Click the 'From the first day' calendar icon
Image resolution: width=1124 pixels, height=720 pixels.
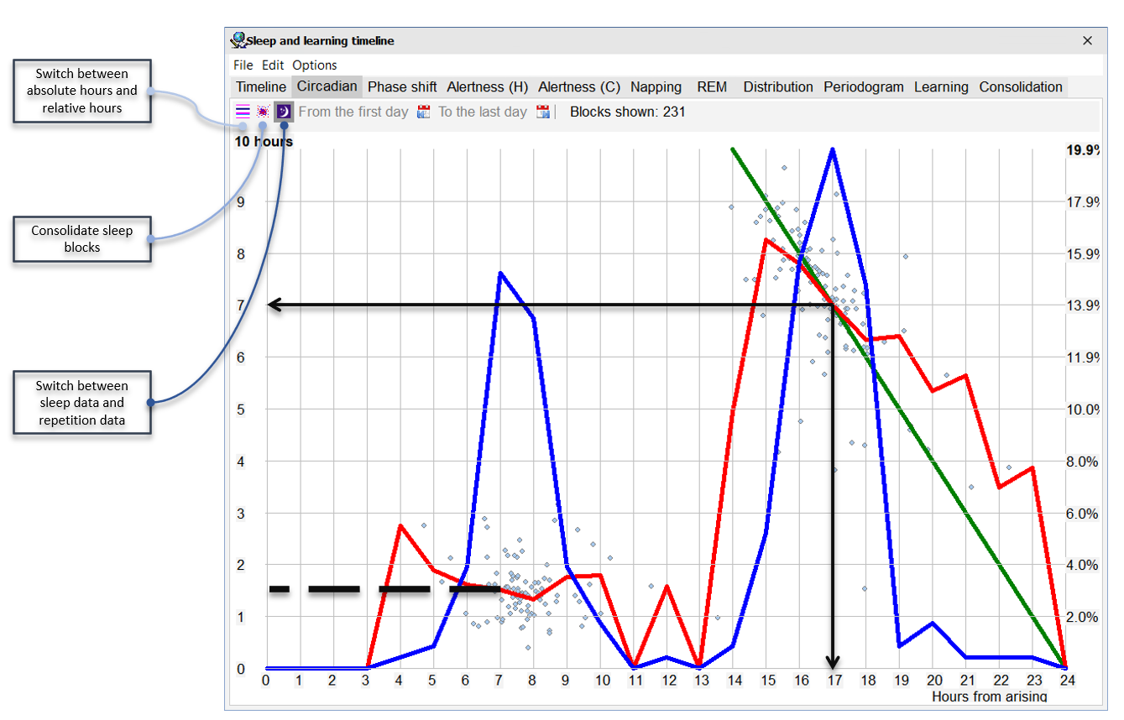point(424,112)
